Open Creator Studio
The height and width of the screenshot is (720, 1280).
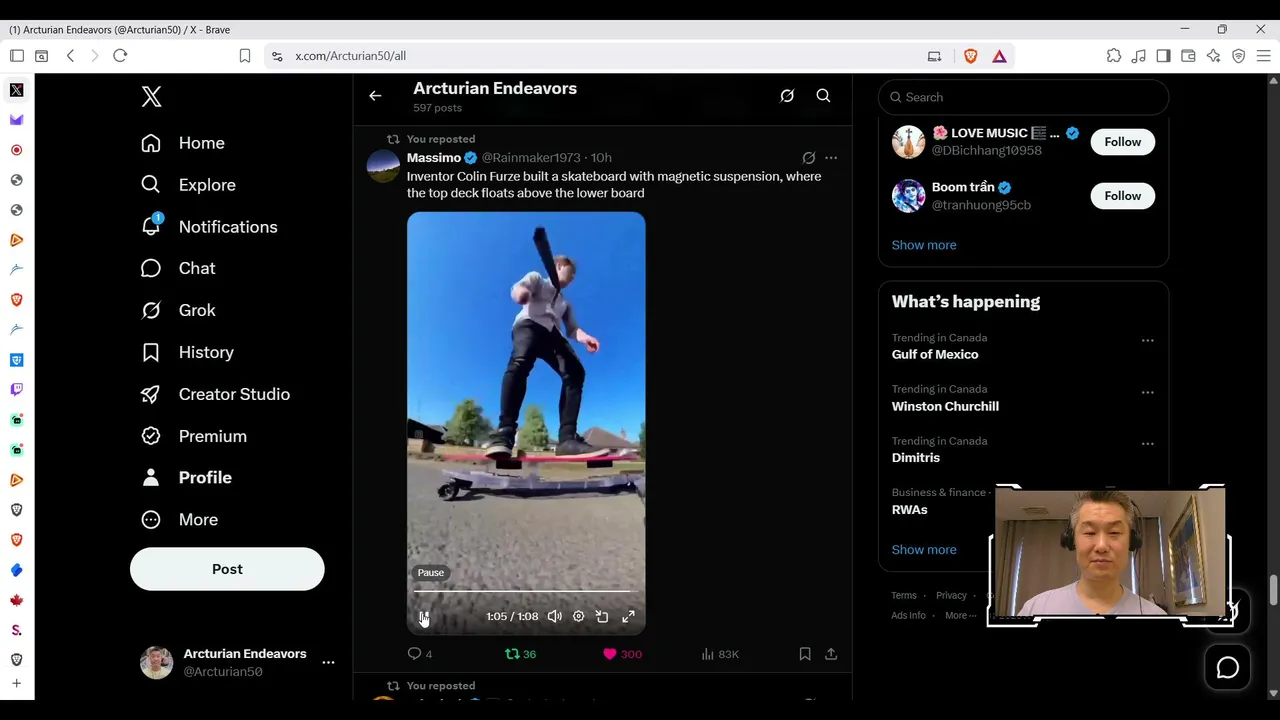pos(216,394)
